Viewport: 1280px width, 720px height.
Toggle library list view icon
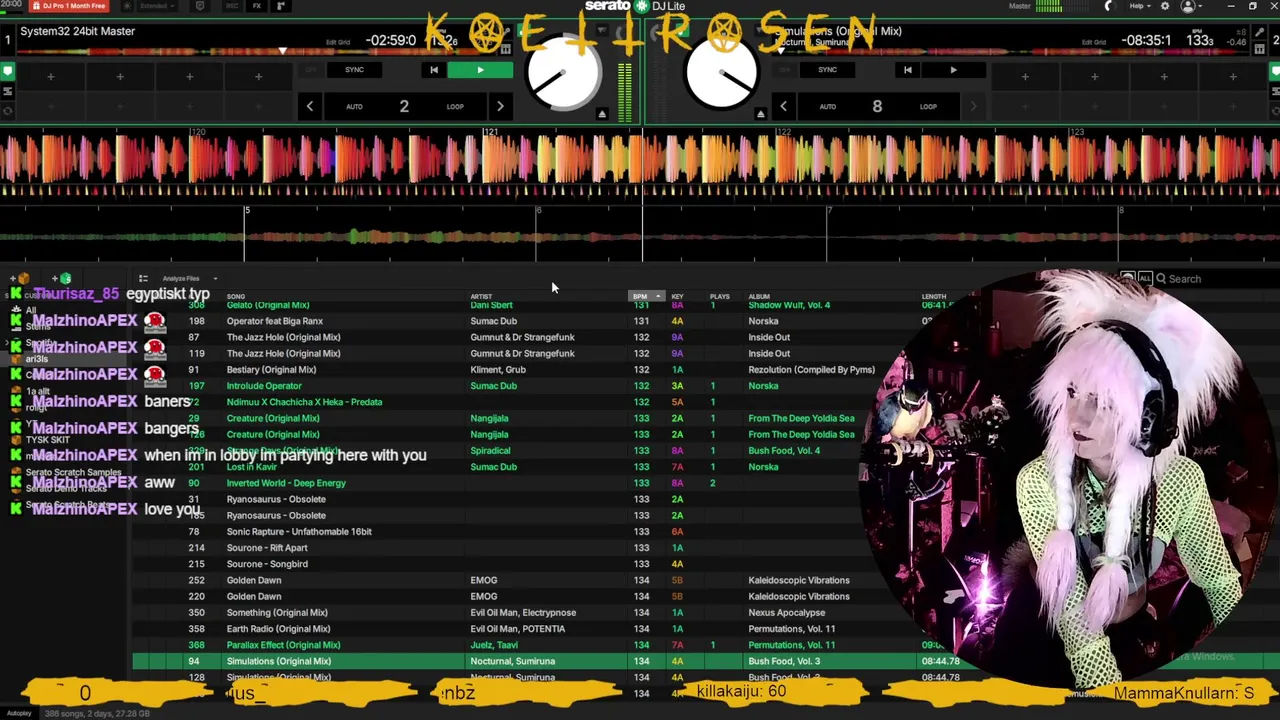tap(143, 279)
